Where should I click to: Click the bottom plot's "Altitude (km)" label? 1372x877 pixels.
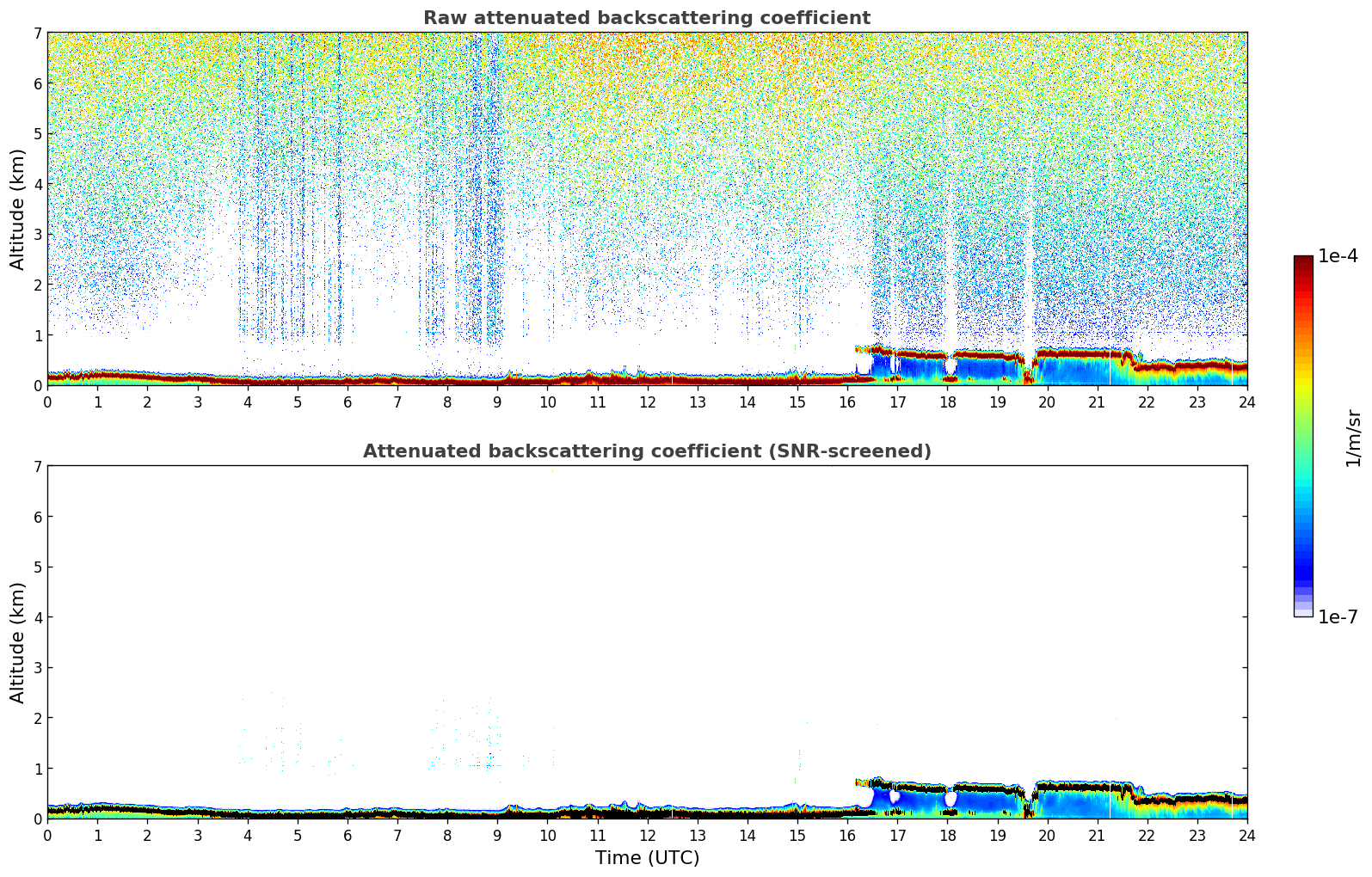click(18, 642)
